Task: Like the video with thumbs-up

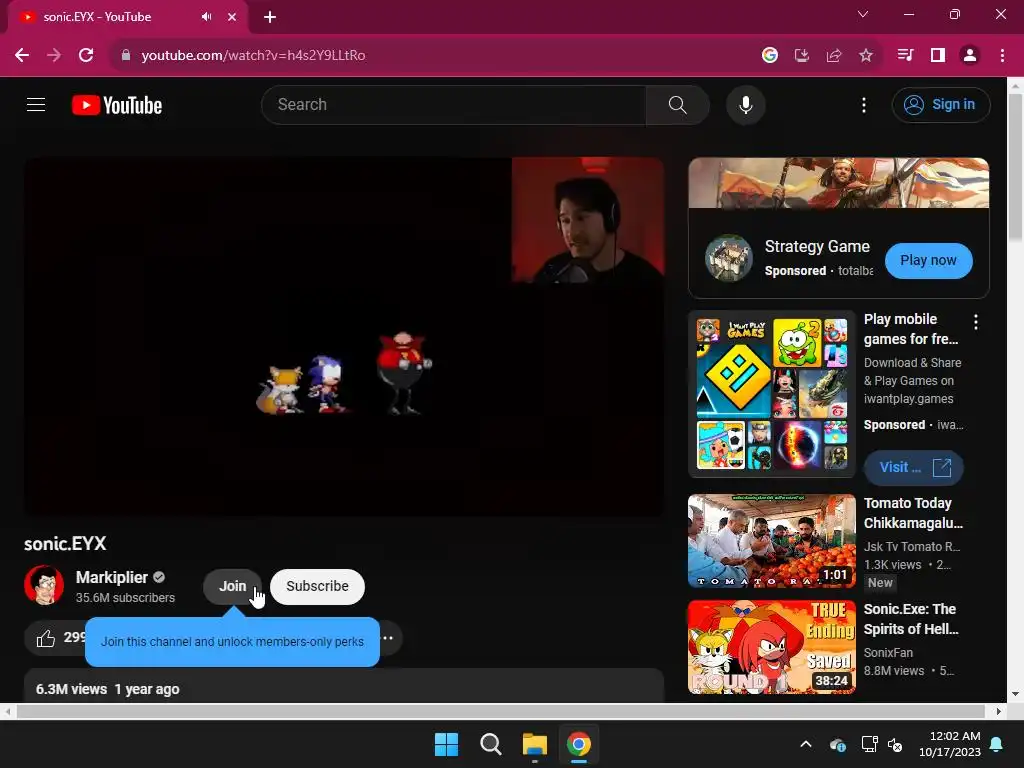Action: tap(46, 638)
